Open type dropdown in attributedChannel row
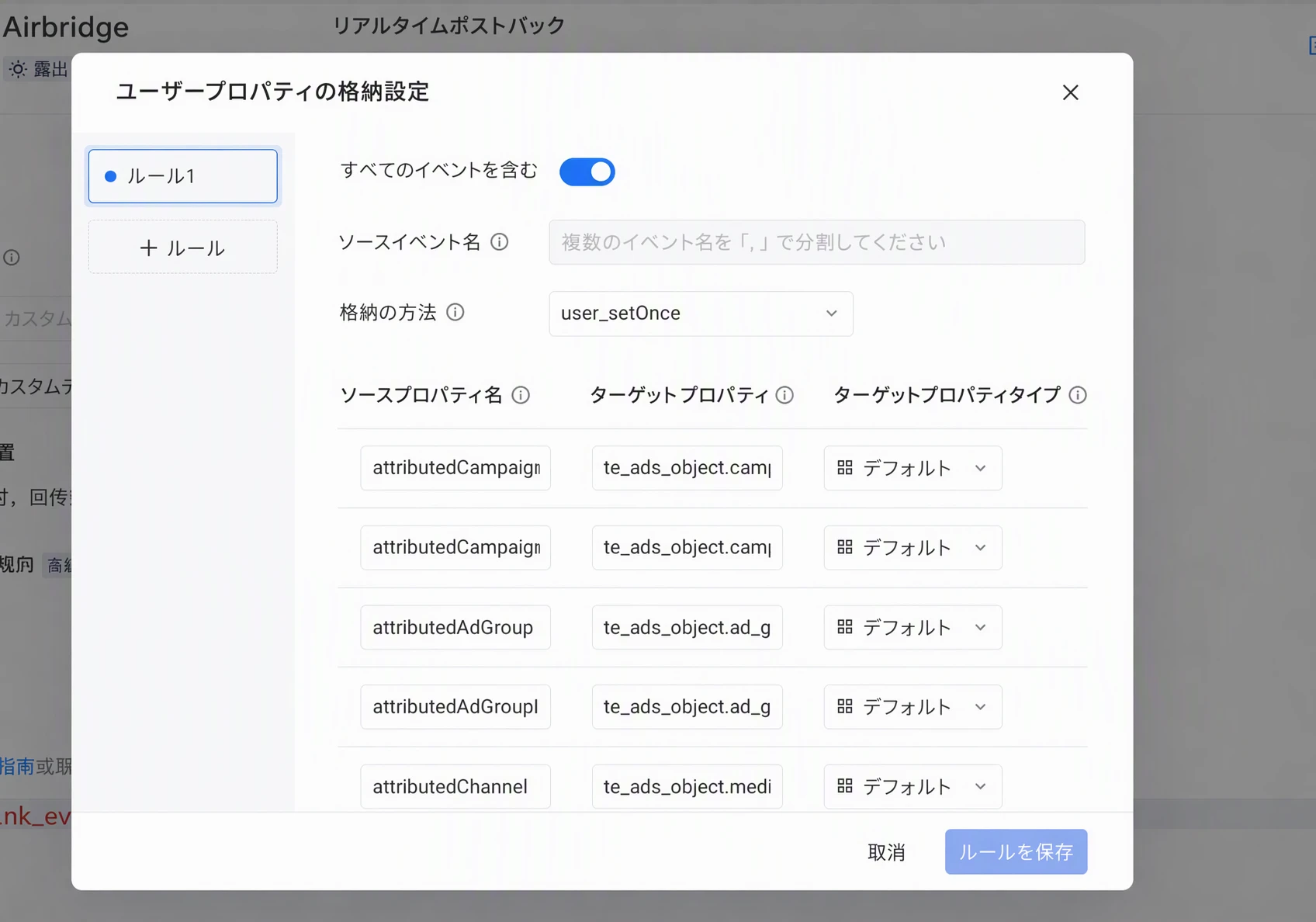The image size is (1316, 922). tap(913, 787)
